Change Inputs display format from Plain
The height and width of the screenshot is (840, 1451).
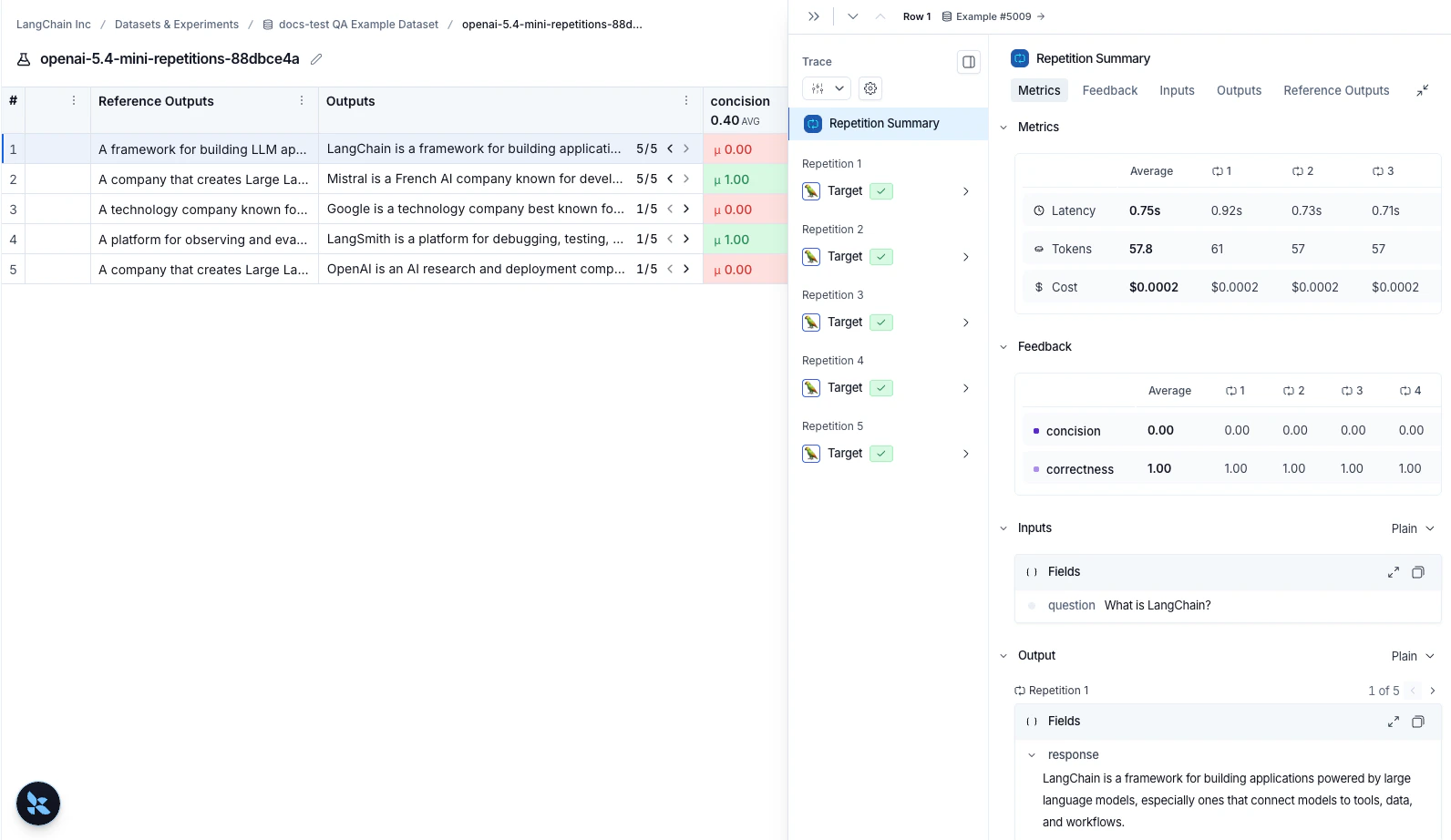pos(1413,528)
